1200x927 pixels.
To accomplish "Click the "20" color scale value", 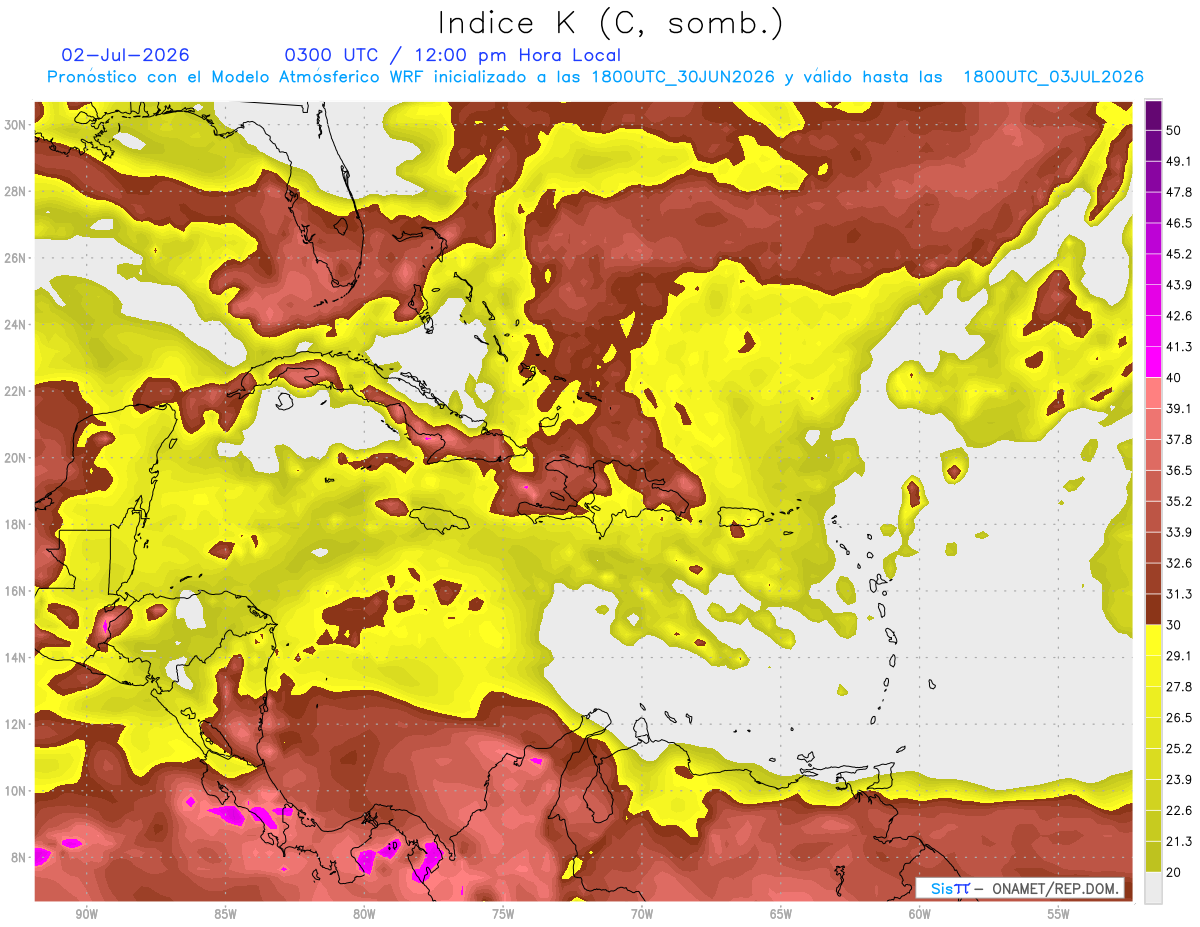I will (x=1174, y=871).
